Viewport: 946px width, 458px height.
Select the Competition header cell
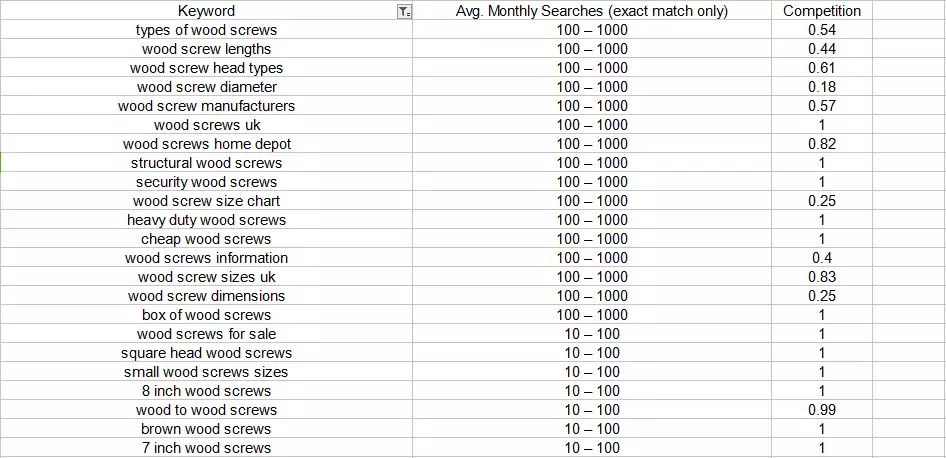821,11
